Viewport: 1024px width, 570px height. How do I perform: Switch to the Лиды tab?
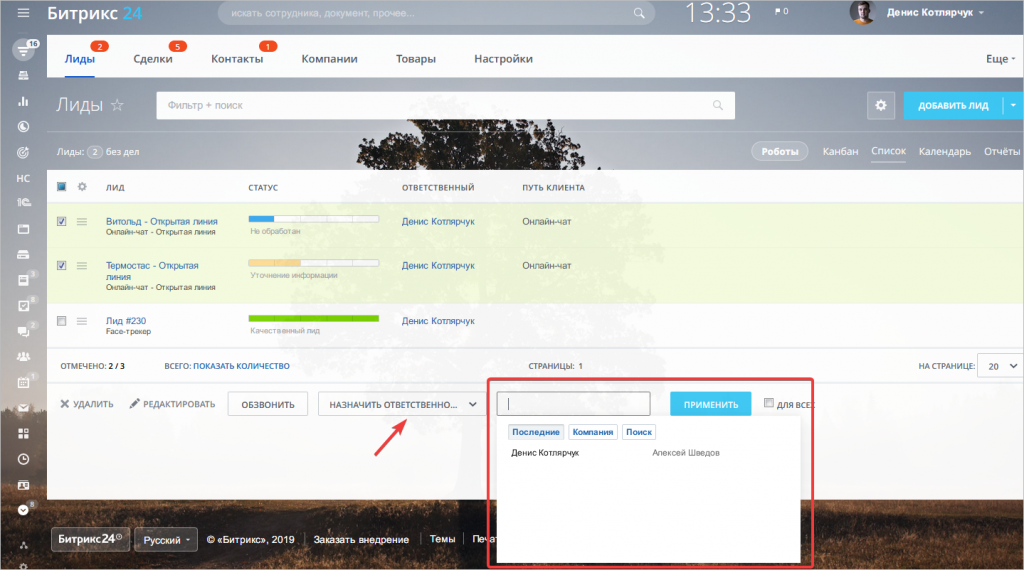coord(80,59)
